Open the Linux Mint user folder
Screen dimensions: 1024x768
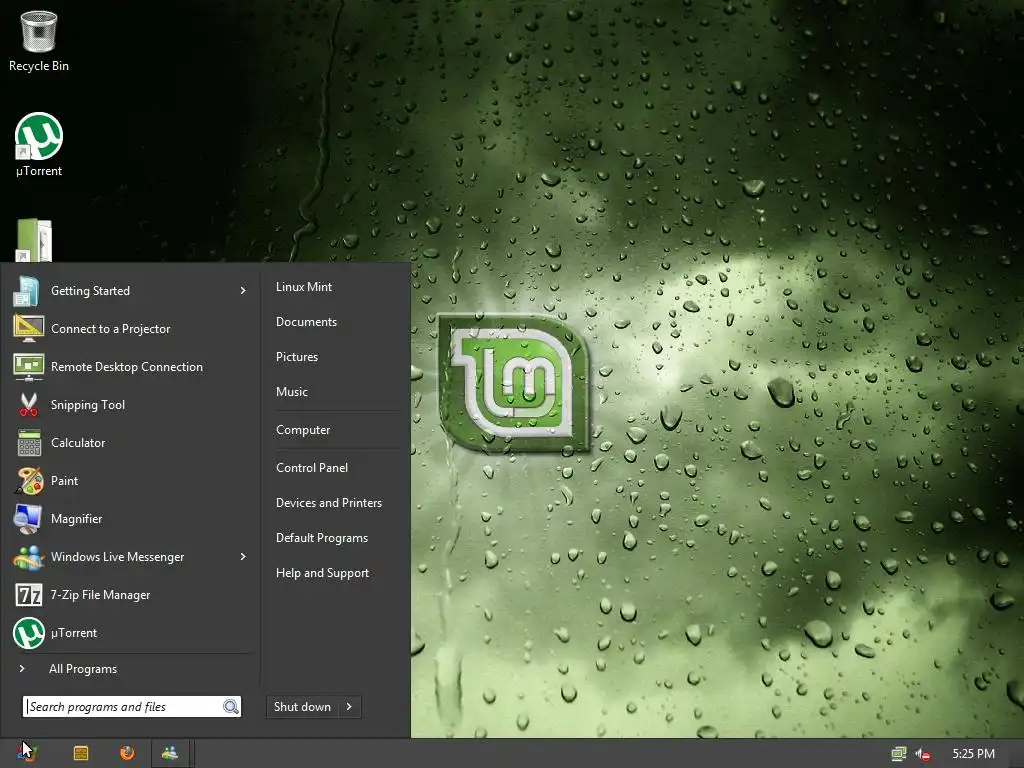click(304, 287)
